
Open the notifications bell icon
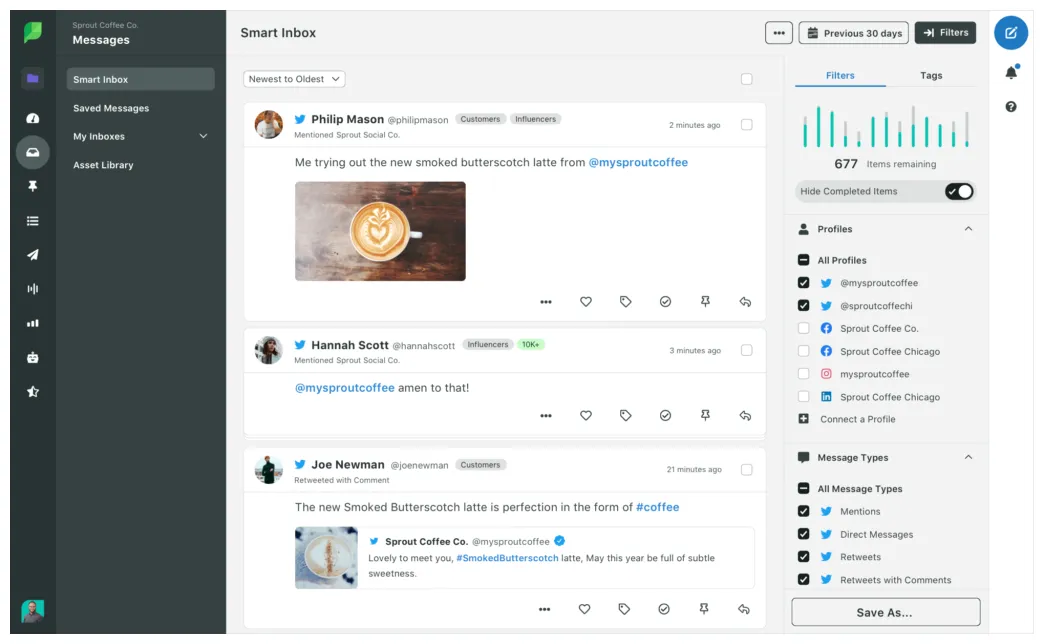click(1010, 74)
